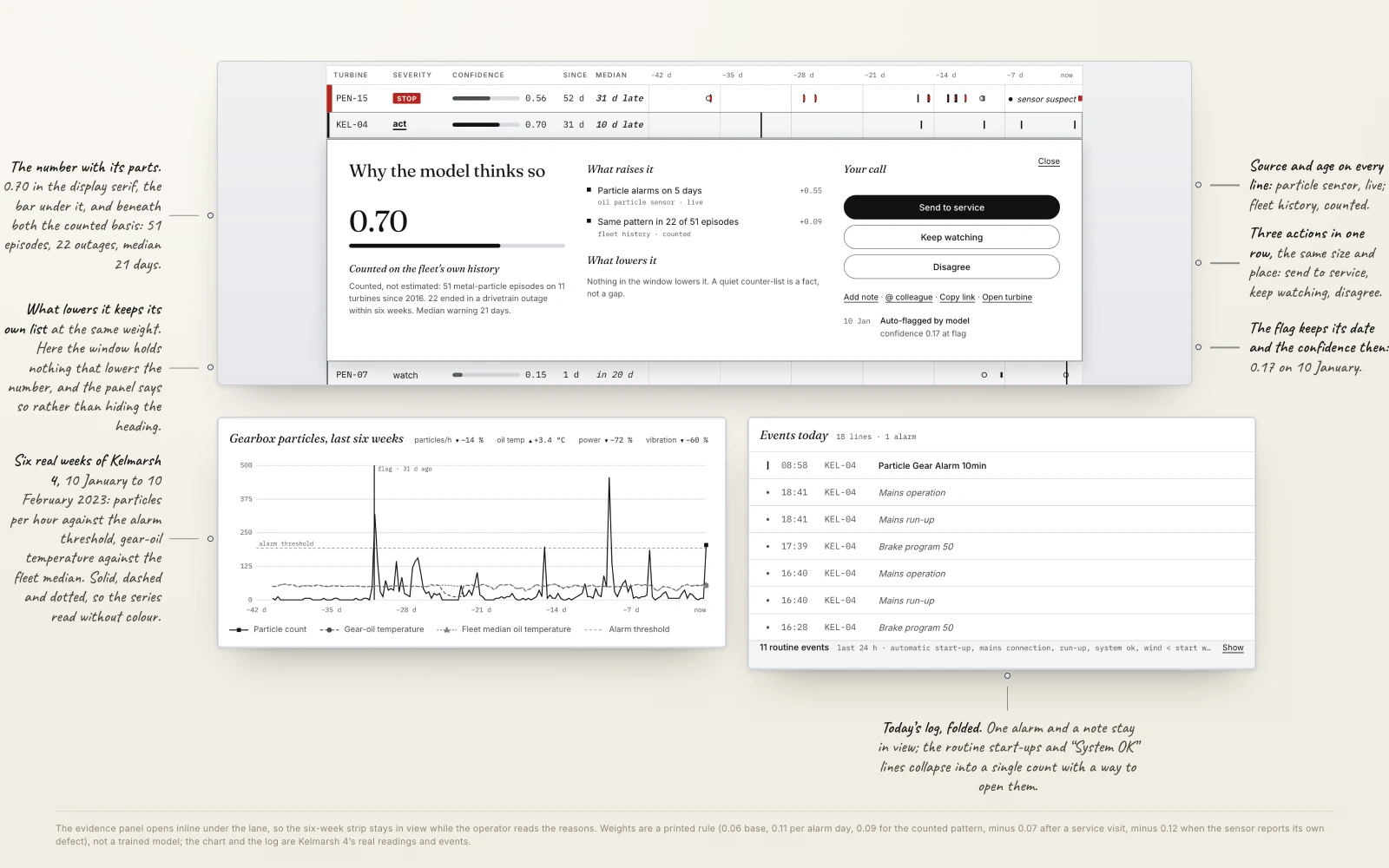Click the bar beneath the large 0.70
The width and height of the screenshot is (1389, 868).
457,246
